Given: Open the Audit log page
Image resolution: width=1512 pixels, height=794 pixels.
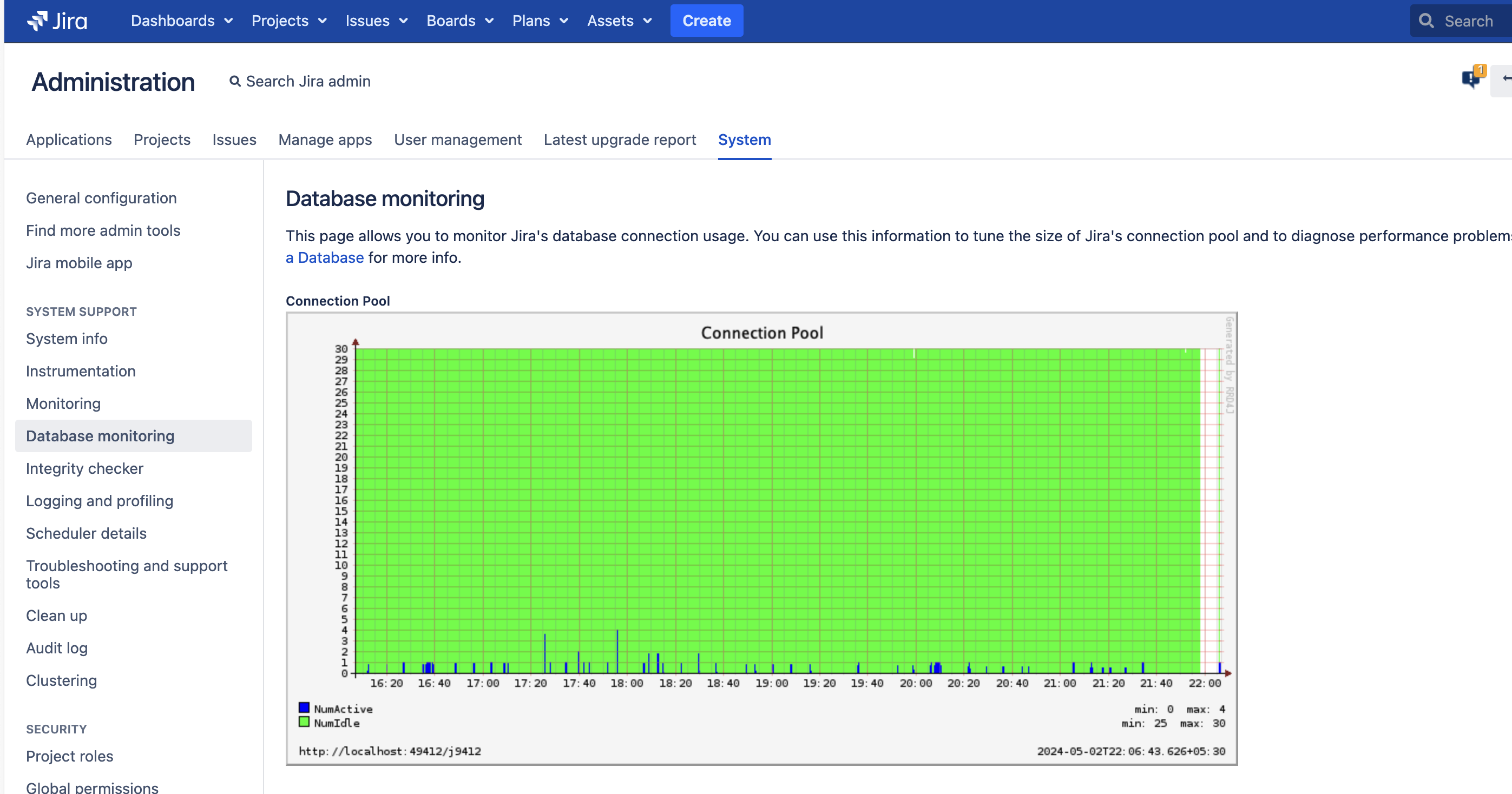Looking at the screenshot, I should (x=56, y=648).
